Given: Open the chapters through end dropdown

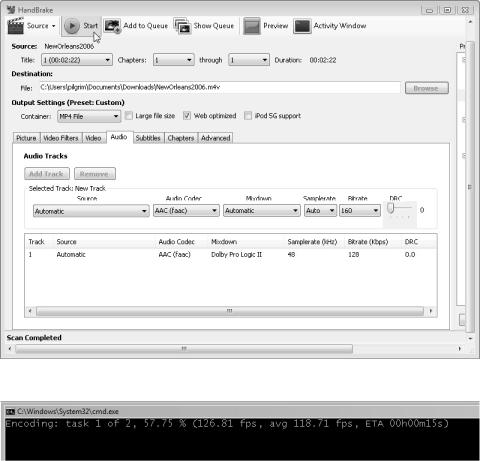Looking at the screenshot, I should 249,60.
